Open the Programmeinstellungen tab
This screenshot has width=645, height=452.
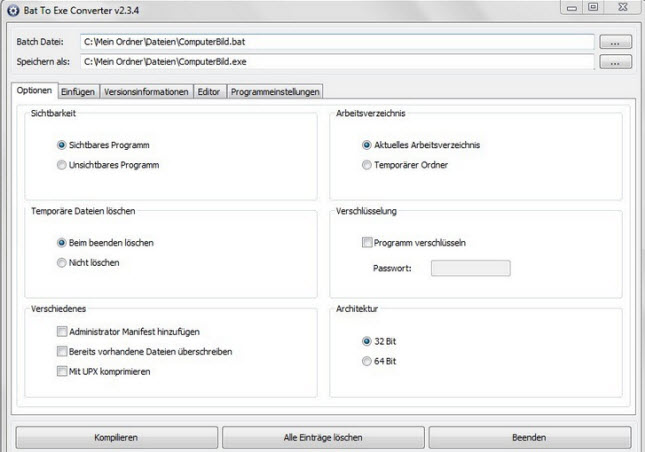(x=275, y=92)
